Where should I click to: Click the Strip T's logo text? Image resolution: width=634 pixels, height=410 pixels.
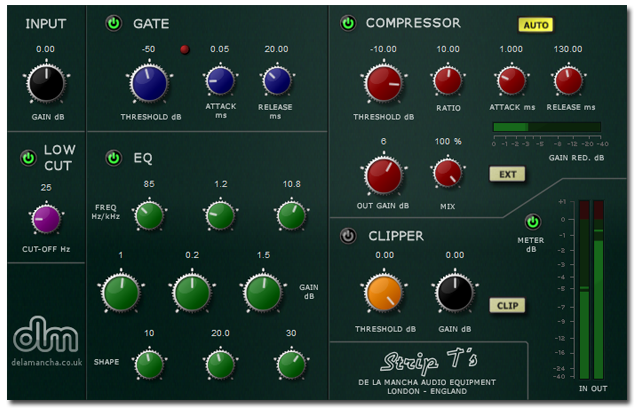429,361
